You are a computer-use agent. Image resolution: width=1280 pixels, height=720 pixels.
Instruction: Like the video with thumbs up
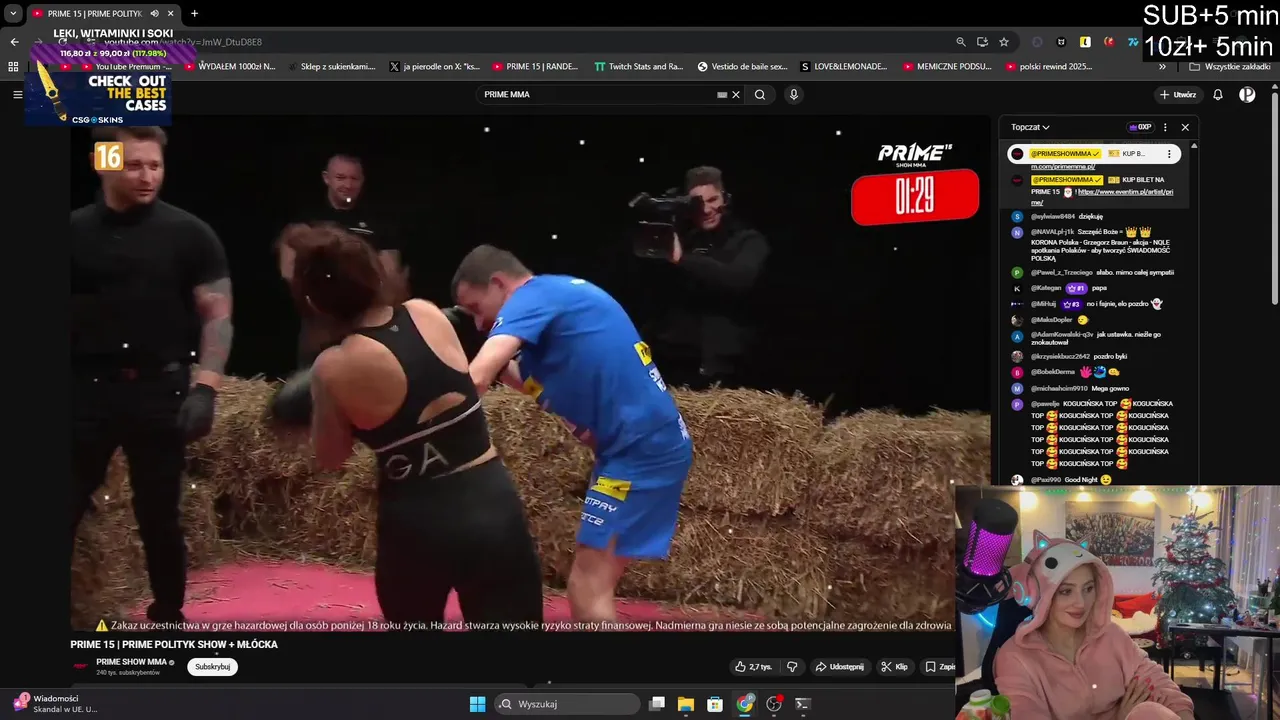[x=753, y=666]
